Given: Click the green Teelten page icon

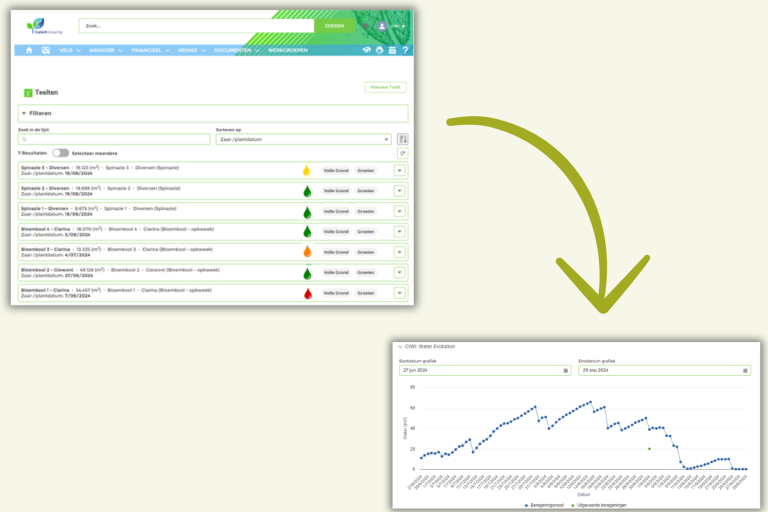Looking at the screenshot, I should coord(28,93).
